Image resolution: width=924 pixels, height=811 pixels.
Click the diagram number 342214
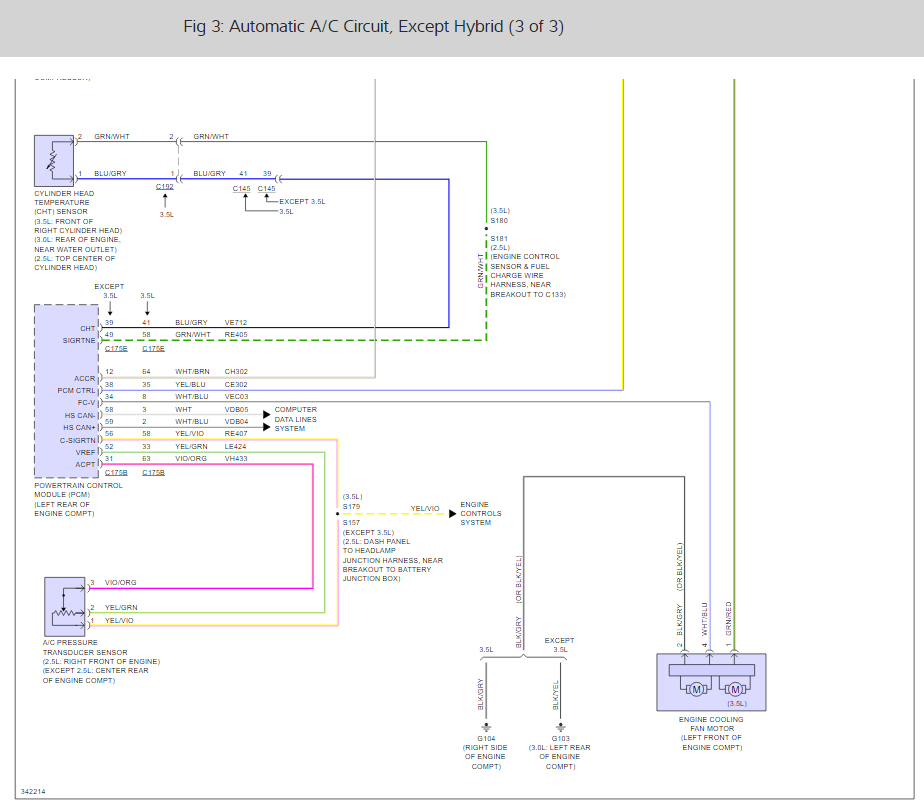[33, 792]
